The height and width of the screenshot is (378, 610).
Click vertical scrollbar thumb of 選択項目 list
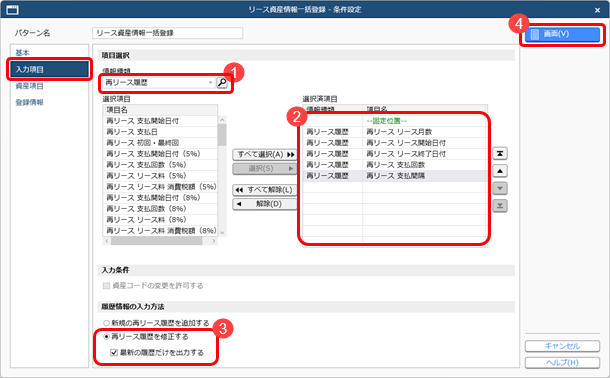coord(222,135)
